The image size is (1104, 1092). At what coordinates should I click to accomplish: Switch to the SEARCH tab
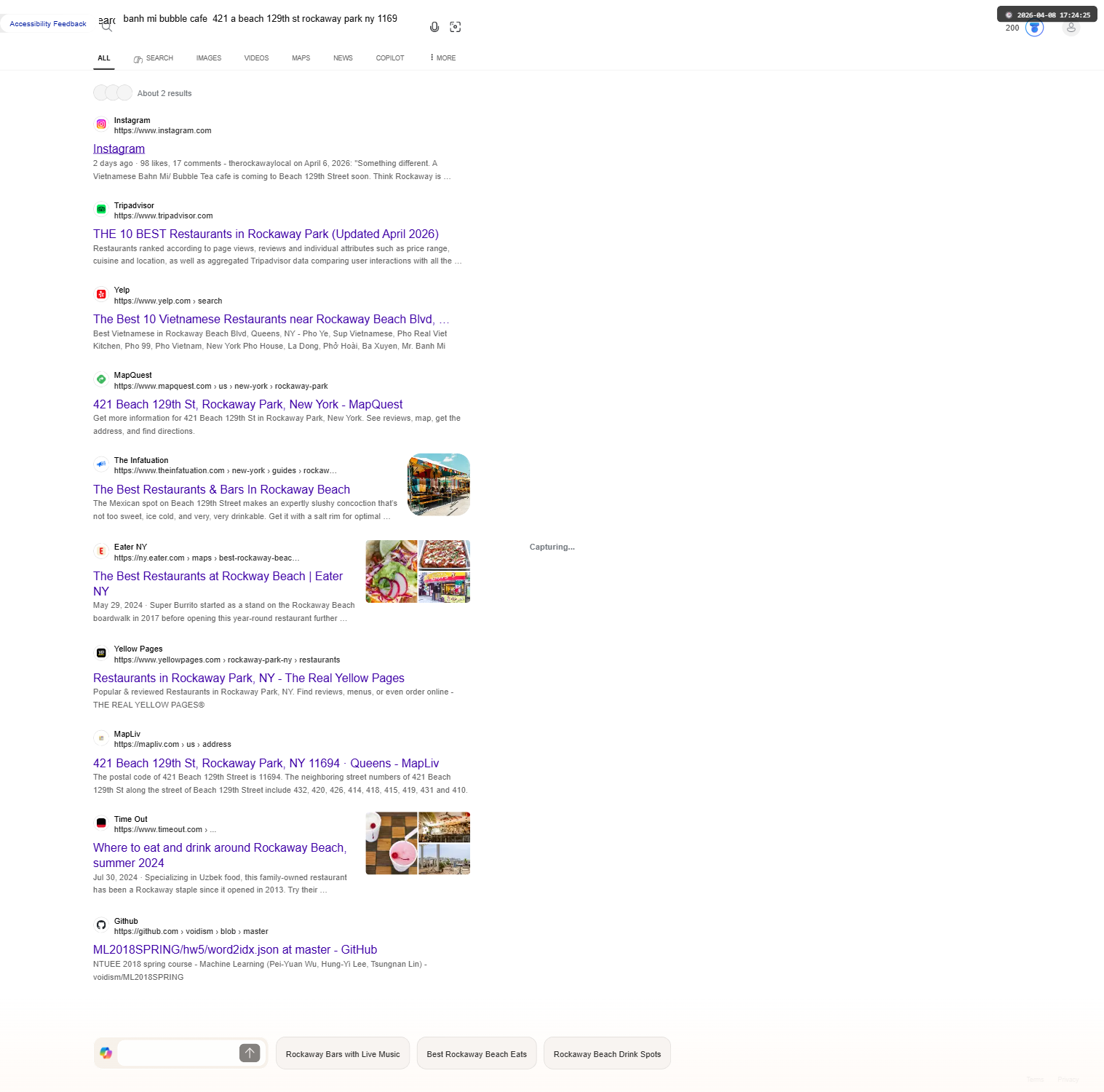153,58
